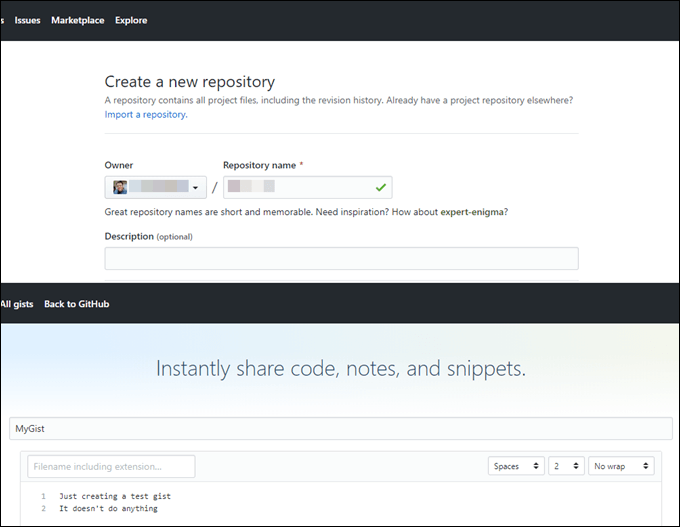This screenshot has width=680, height=527.
Task: Click line number 1 in editor
Action: point(43,496)
